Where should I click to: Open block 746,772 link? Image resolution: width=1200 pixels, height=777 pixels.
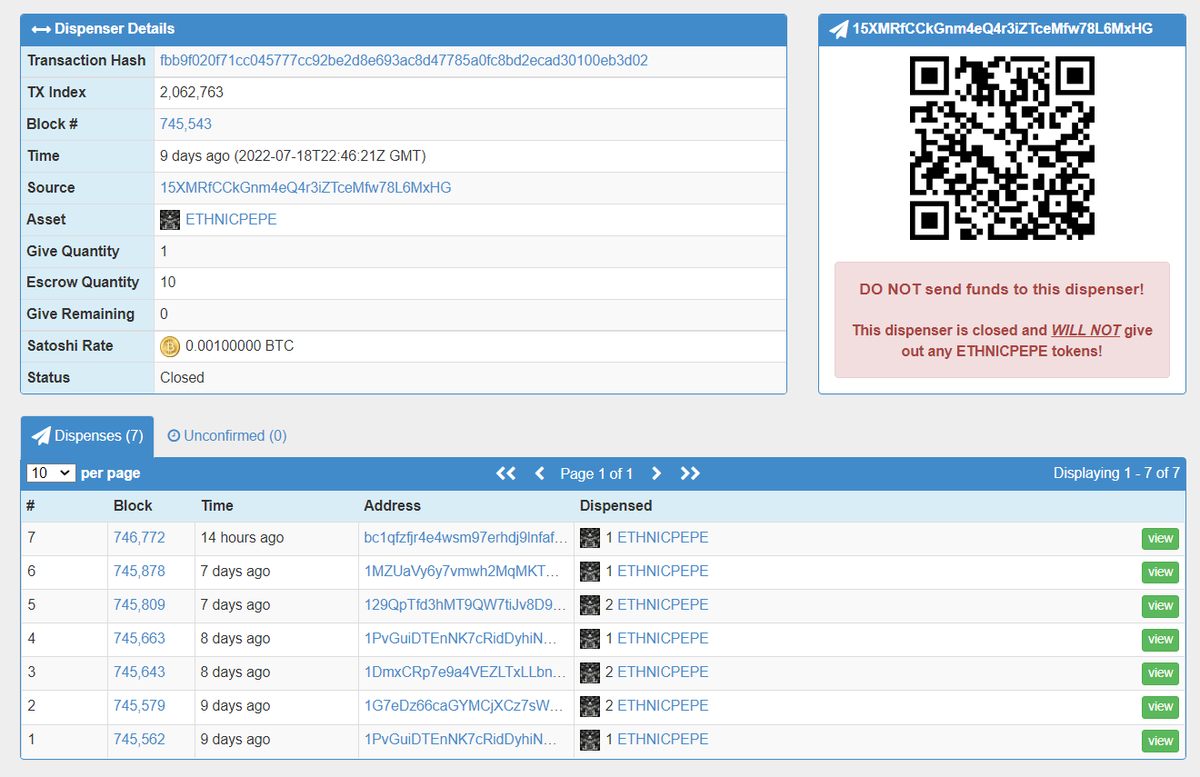tap(139, 537)
